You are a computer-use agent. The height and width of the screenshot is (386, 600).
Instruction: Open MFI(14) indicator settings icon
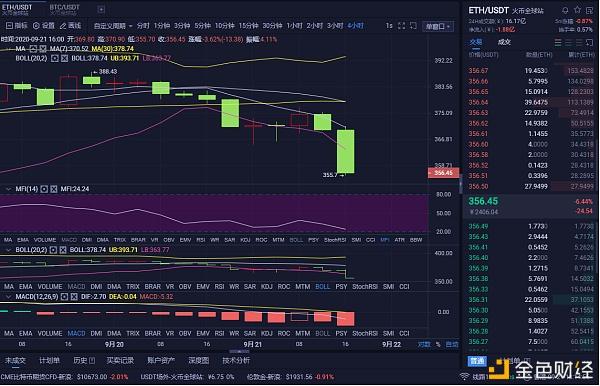click(x=44, y=189)
